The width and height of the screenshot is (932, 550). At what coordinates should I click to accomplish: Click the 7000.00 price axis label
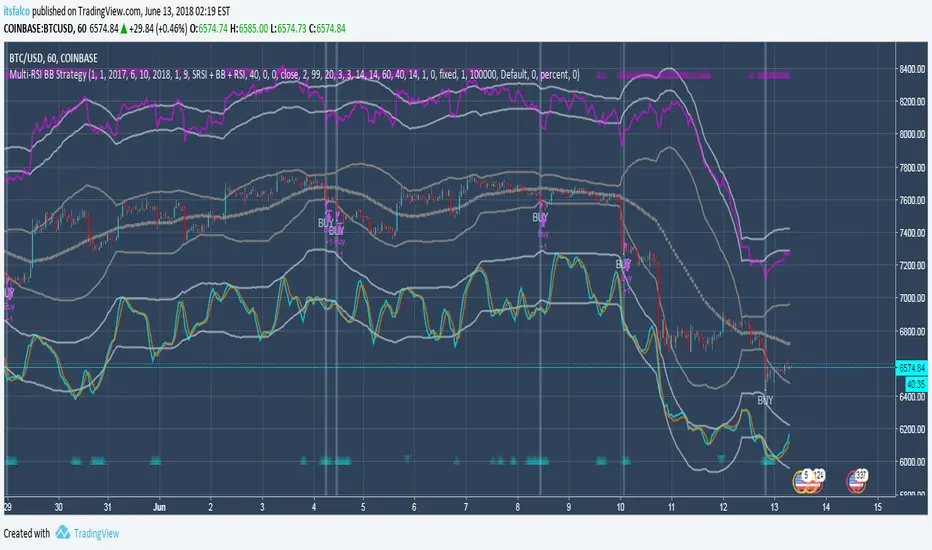coord(912,298)
